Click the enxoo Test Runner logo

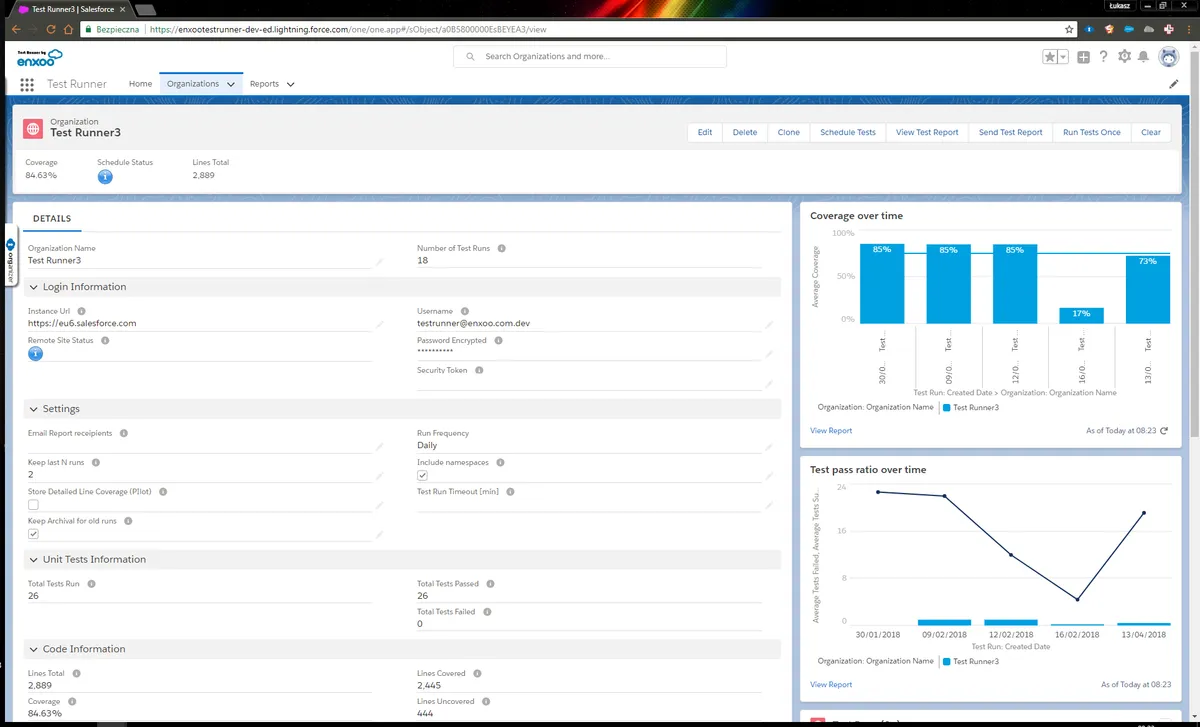[40, 57]
